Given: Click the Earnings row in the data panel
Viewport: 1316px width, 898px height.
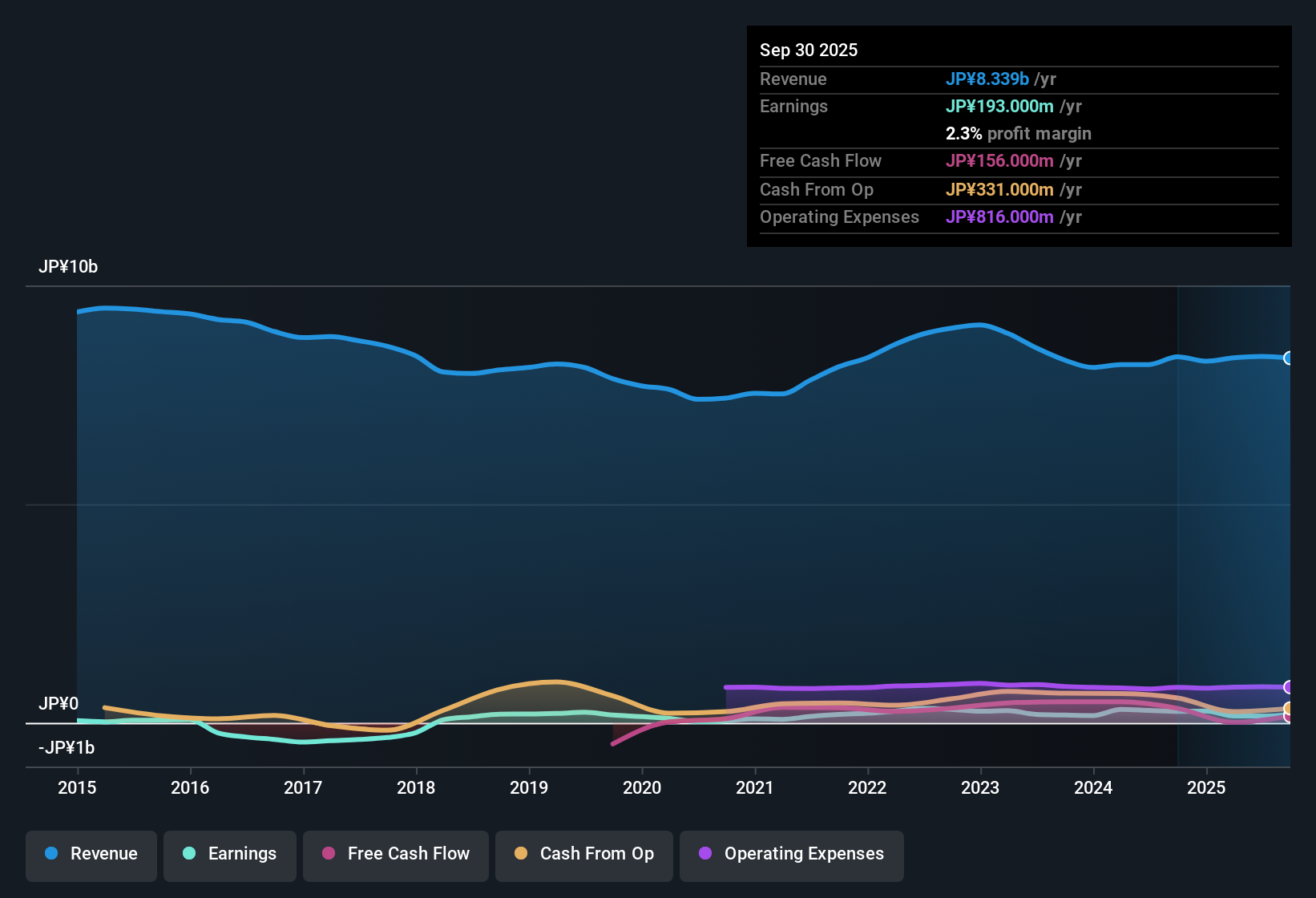Looking at the screenshot, I should point(922,106).
